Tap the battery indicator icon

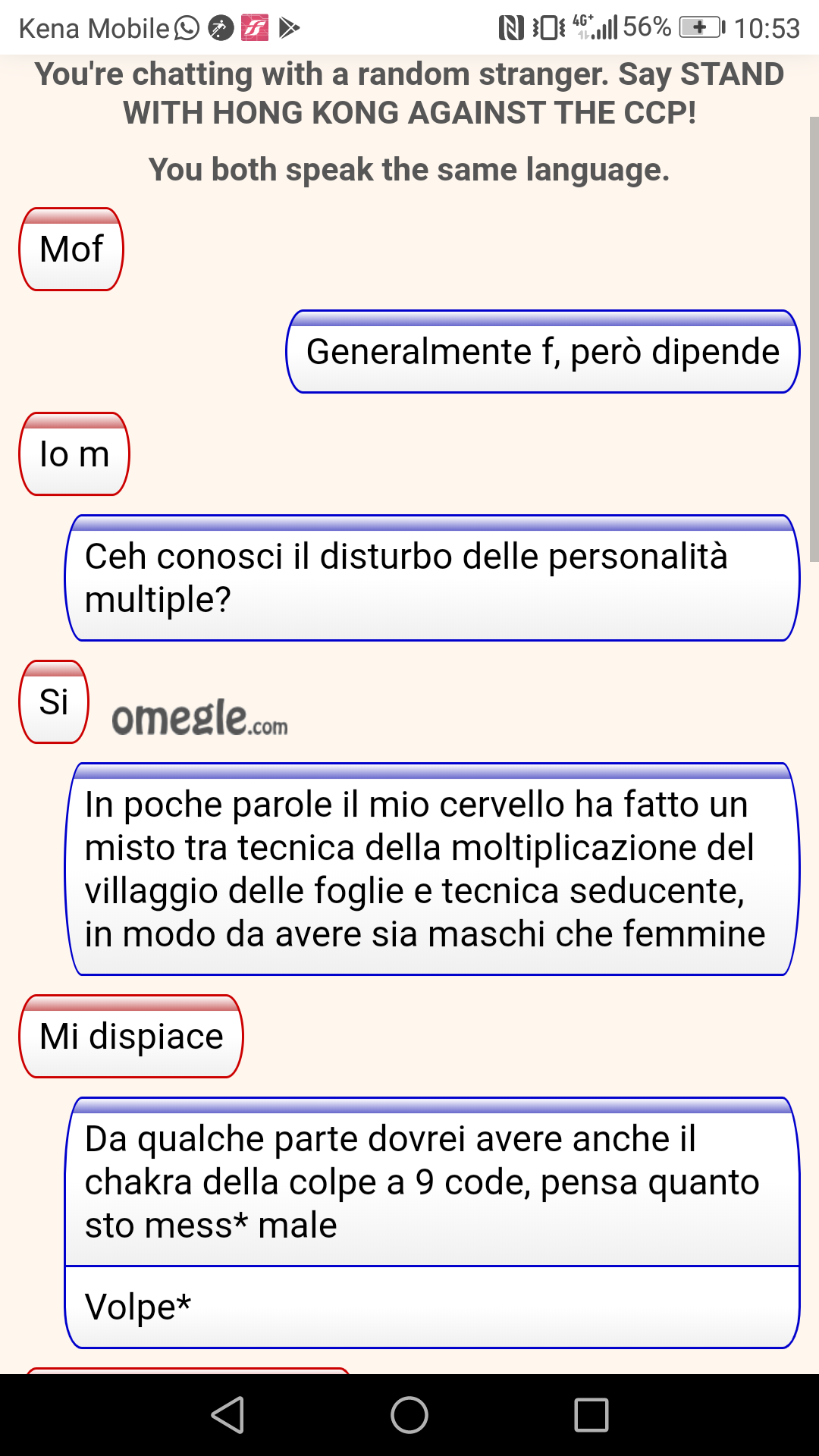coord(702,28)
